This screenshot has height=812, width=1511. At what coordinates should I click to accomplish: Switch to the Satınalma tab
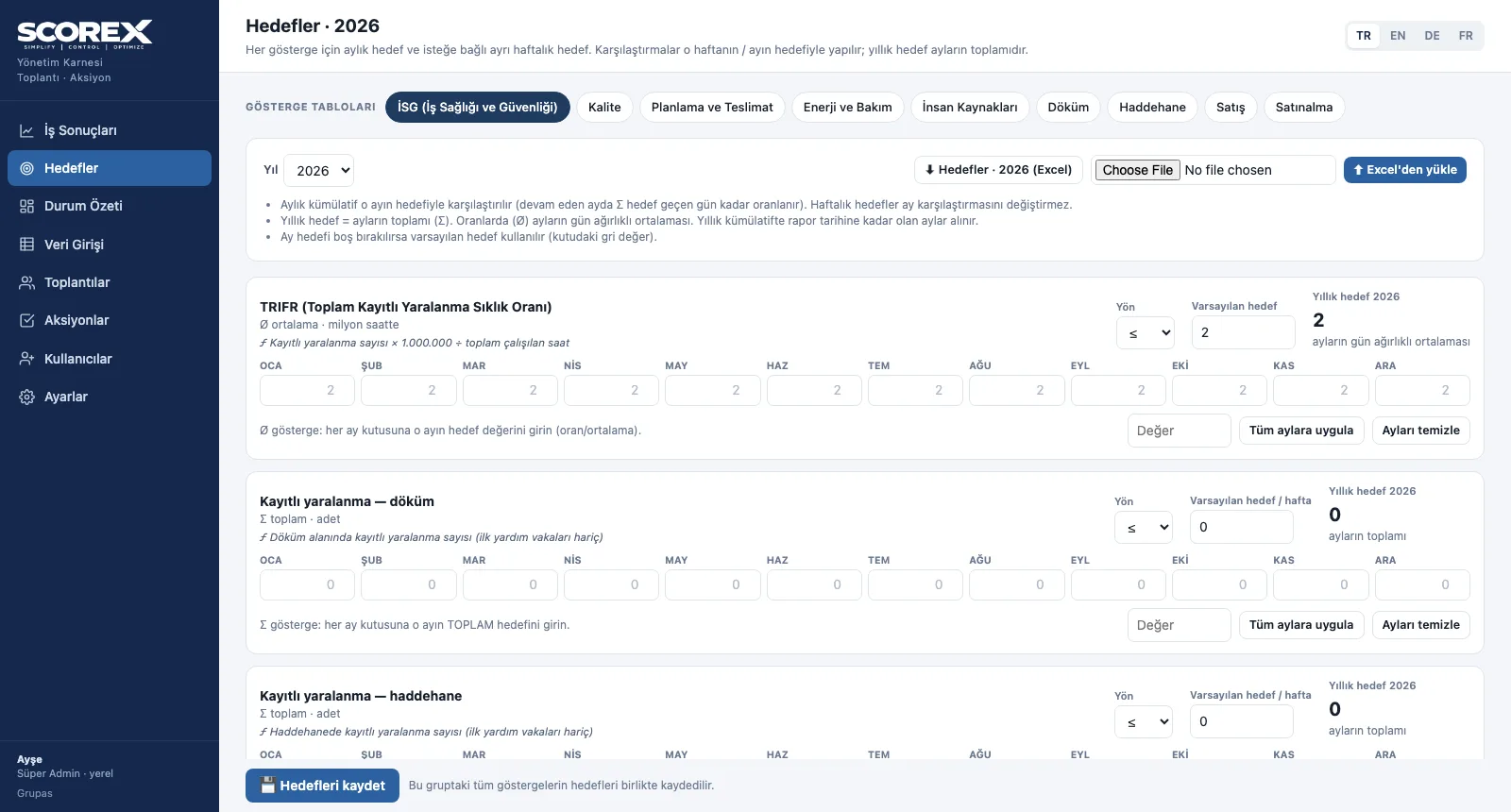tap(1304, 107)
